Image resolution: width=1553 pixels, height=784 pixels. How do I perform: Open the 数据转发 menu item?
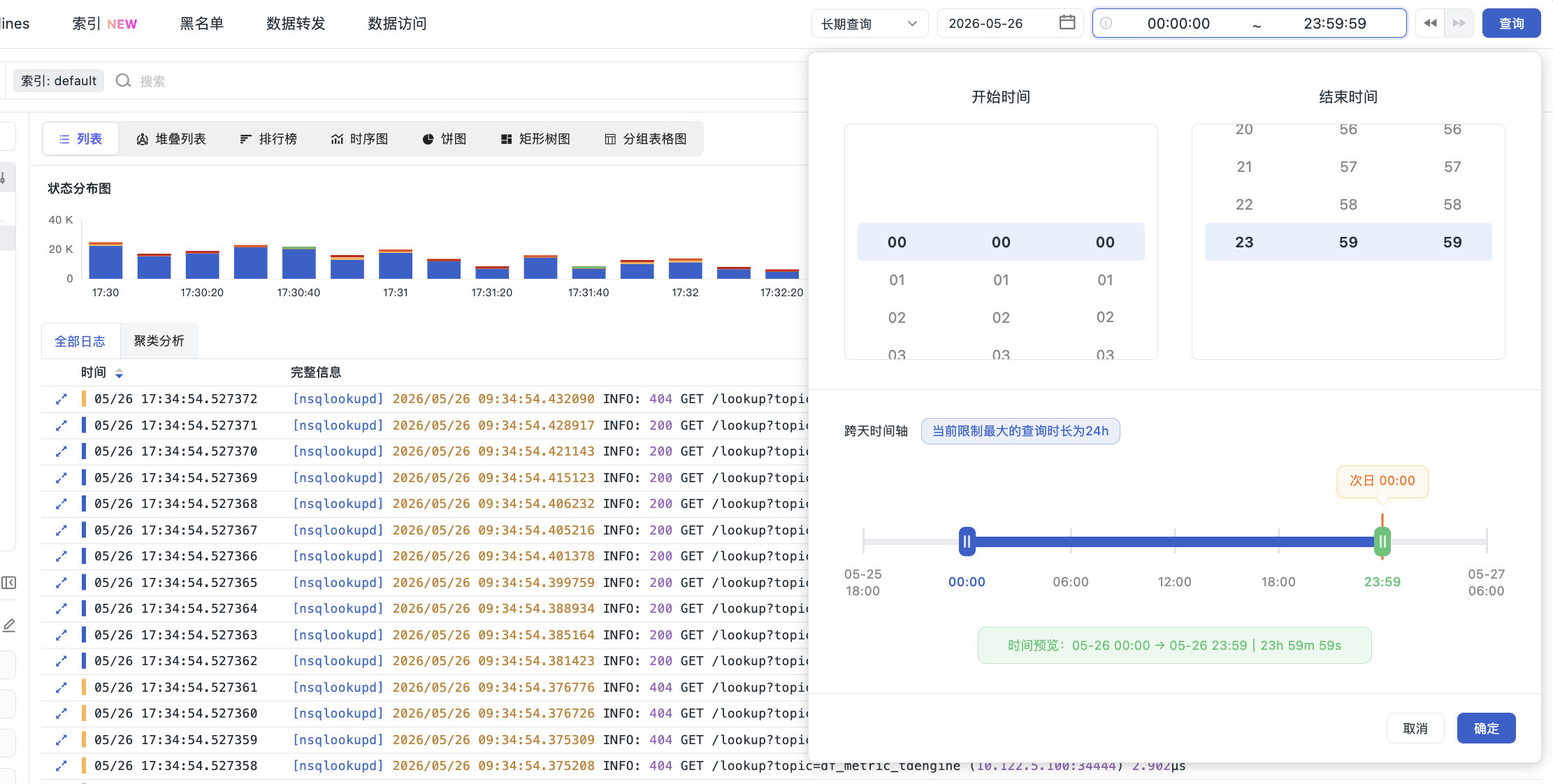pyautogui.click(x=296, y=24)
